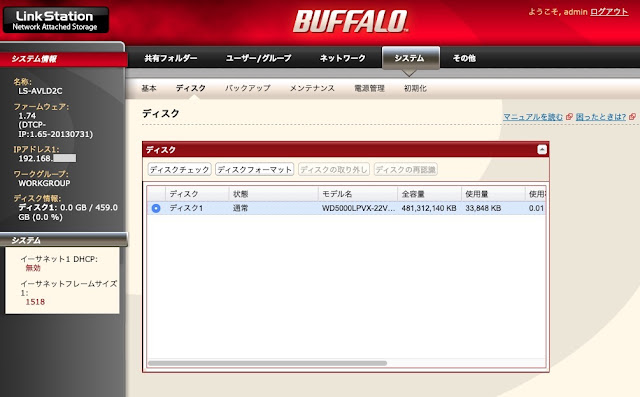
Task: Click the 1518 frame size value
Action: [x=35, y=302]
